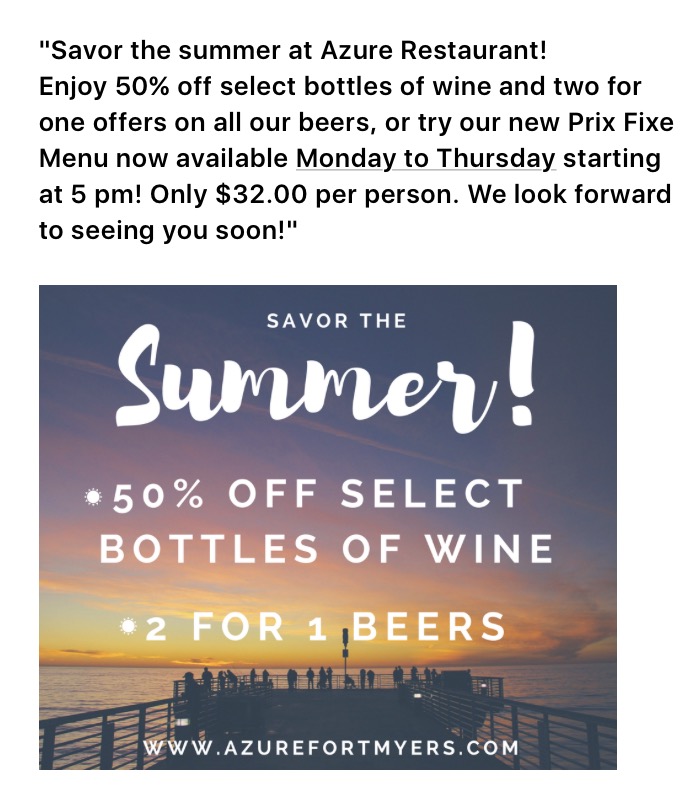This screenshot has height=792, width=693.
Task: Click the BOTTLES OF WINE line
Action: (326, 549)
